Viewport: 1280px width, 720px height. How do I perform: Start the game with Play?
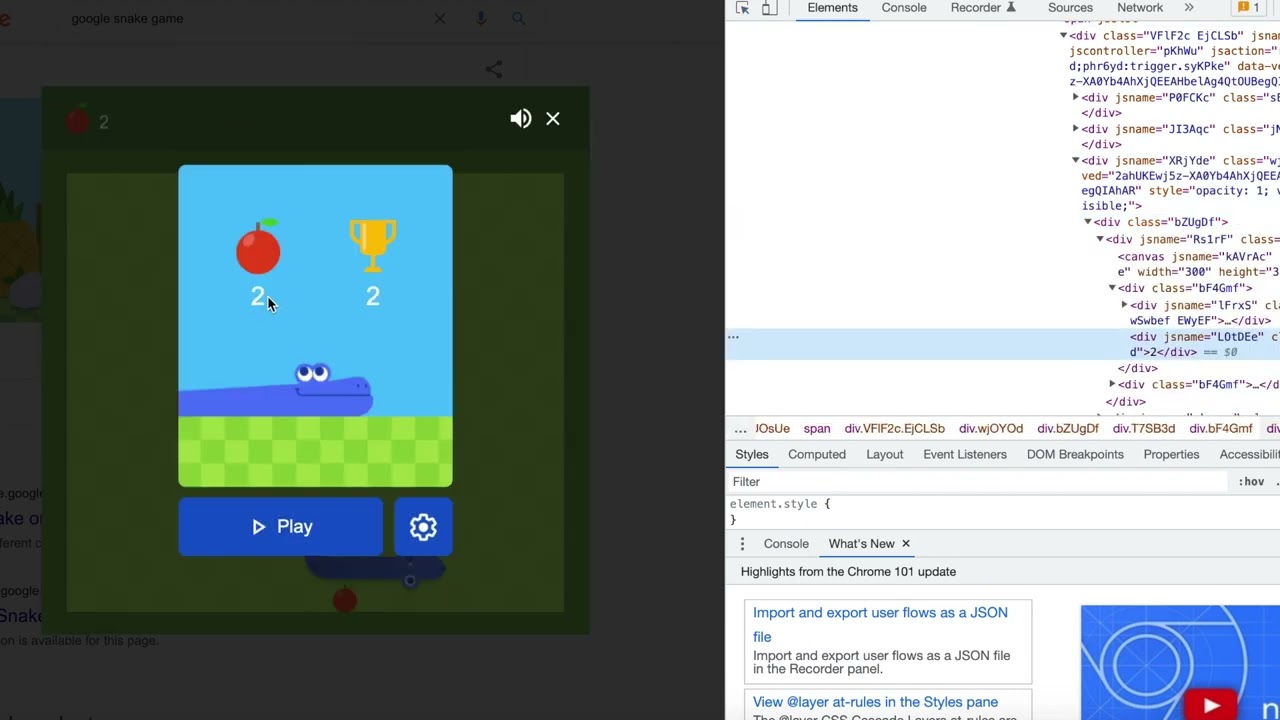pos(281,527)
